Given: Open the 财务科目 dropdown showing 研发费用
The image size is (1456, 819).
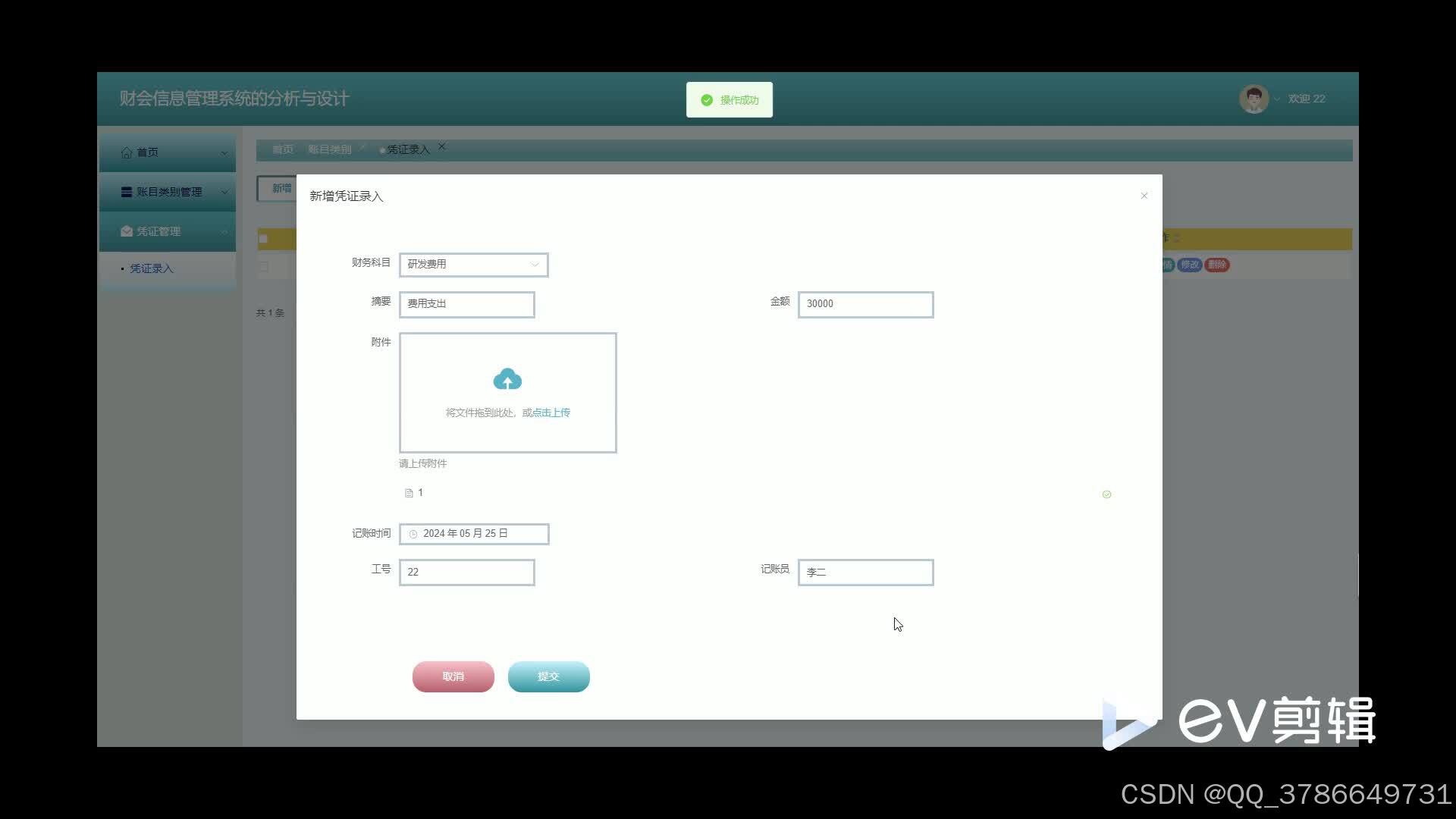Looking at the screenshot, I should coord(473,265).
